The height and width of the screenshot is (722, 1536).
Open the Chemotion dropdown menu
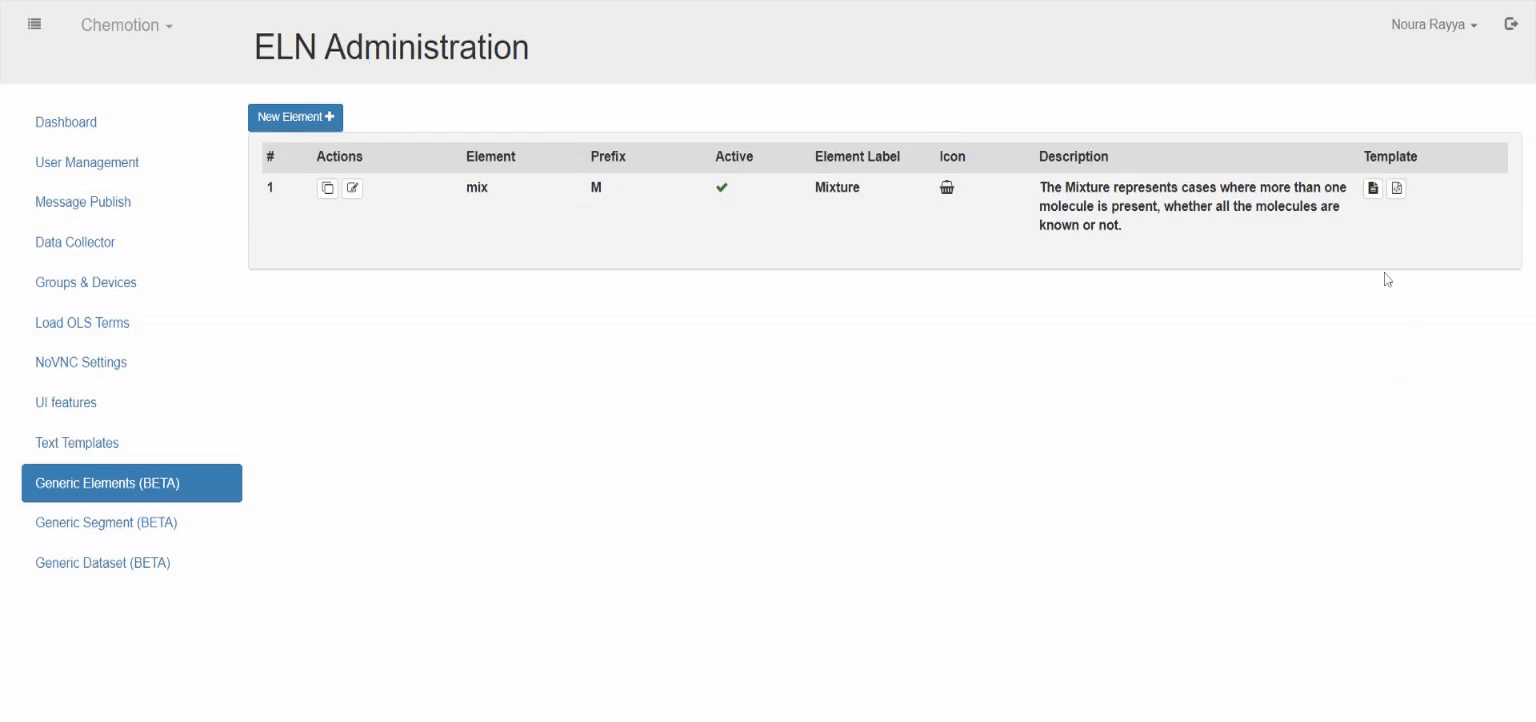127,25
